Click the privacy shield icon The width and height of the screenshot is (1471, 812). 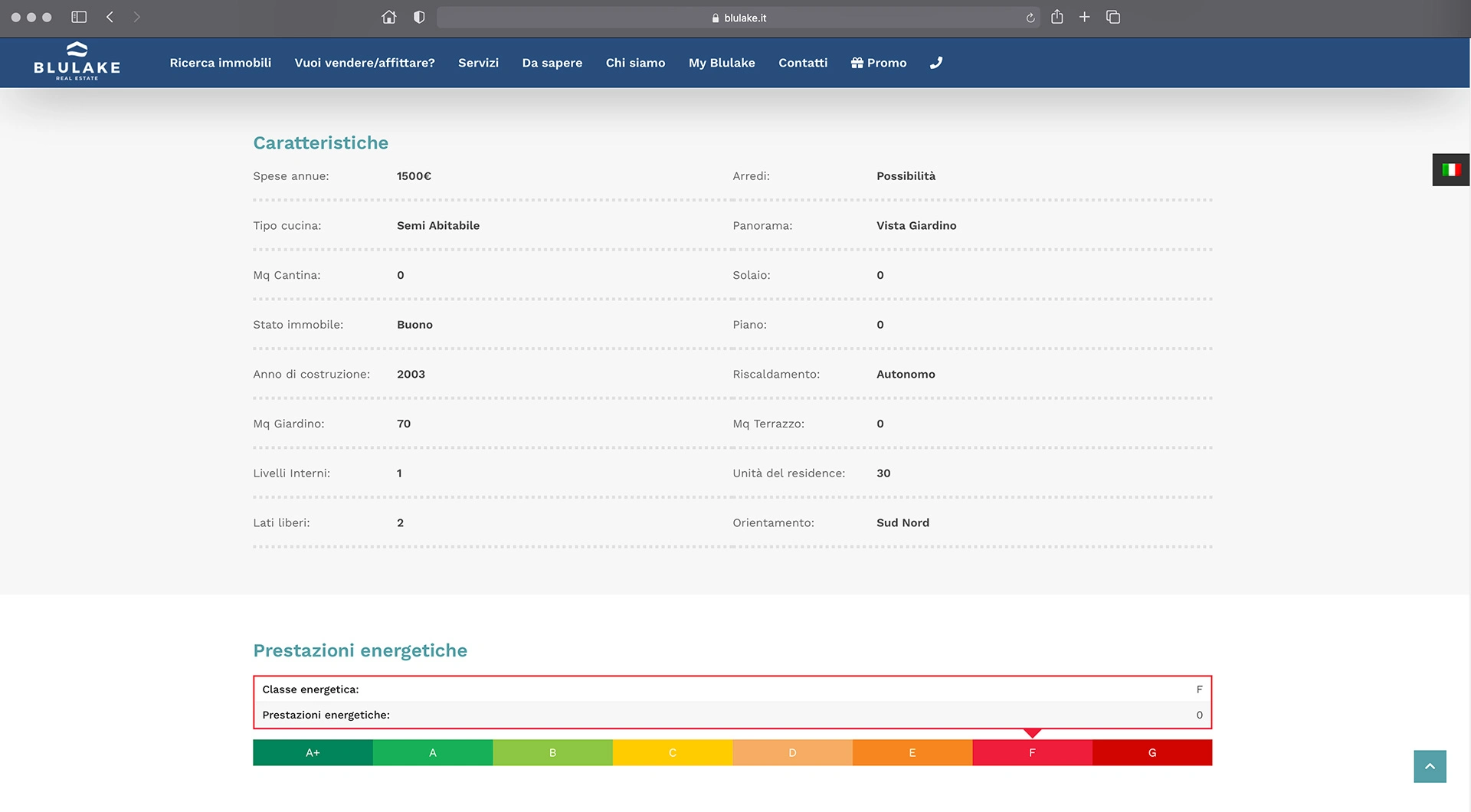(x=419, y=17)
